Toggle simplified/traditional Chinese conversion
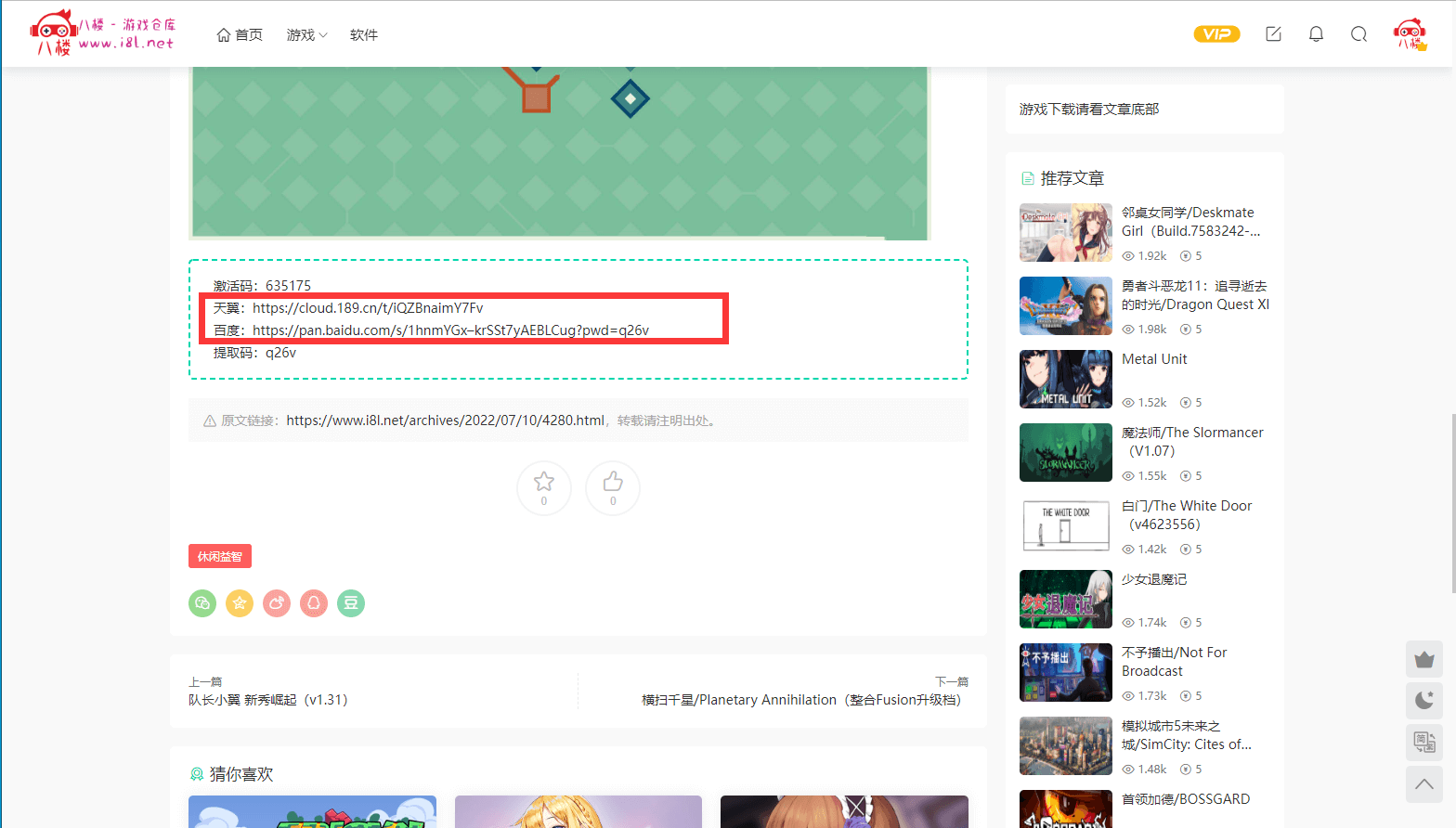The width and height of the screenshot is (1456, 828). 1423,742
